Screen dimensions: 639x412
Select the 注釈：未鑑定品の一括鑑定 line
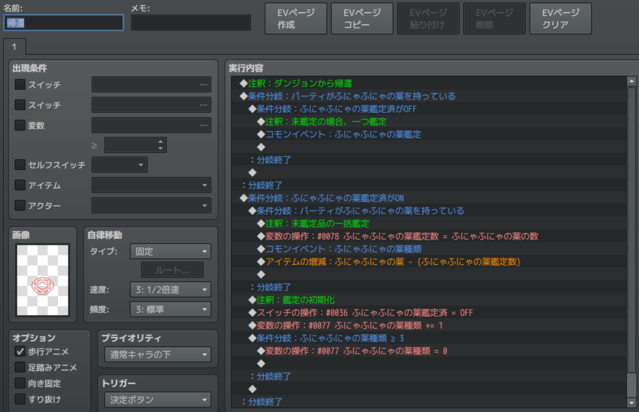[429, 223]
